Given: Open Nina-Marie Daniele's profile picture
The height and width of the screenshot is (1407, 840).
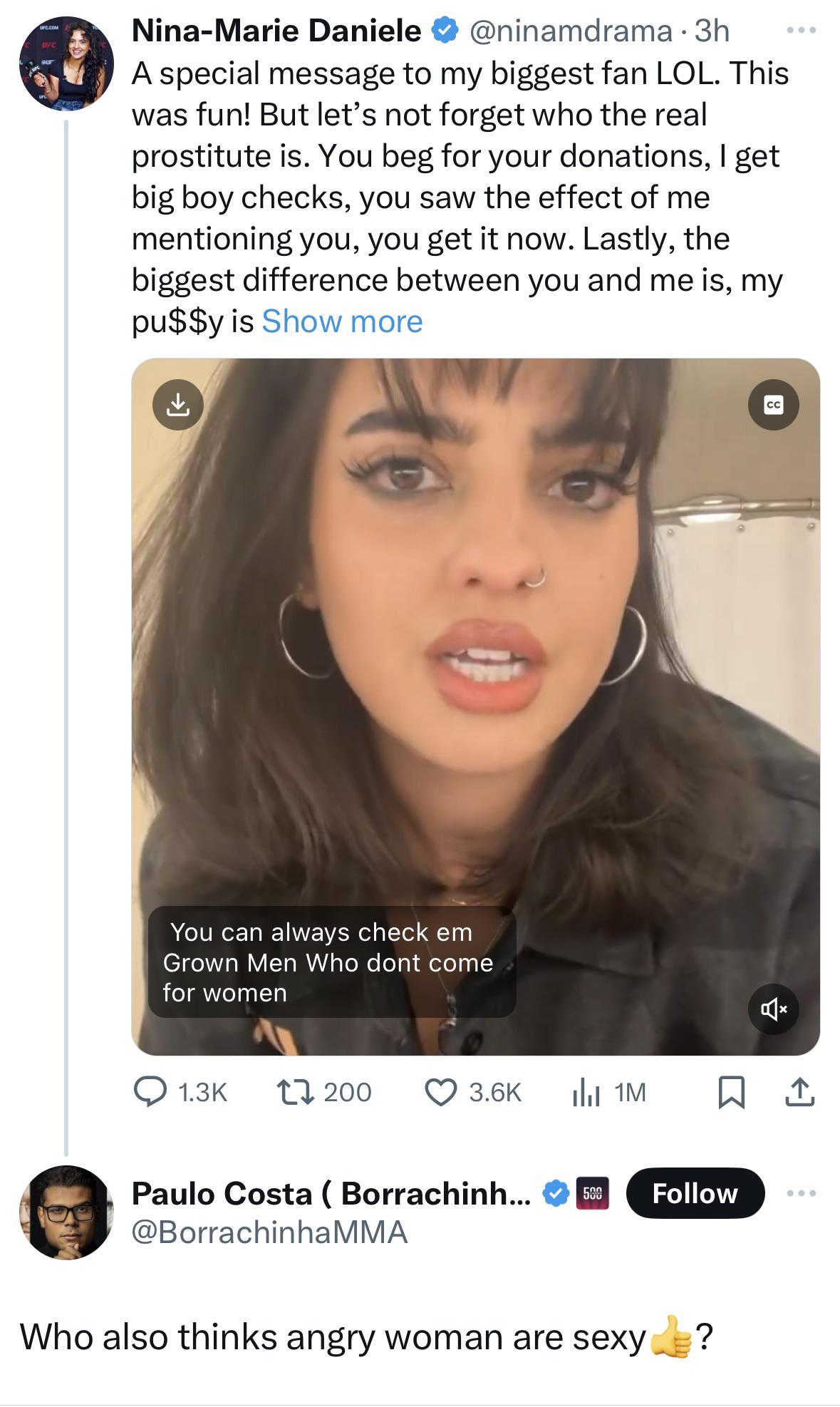Looking at the screenshot, I should tap(66, 64).
